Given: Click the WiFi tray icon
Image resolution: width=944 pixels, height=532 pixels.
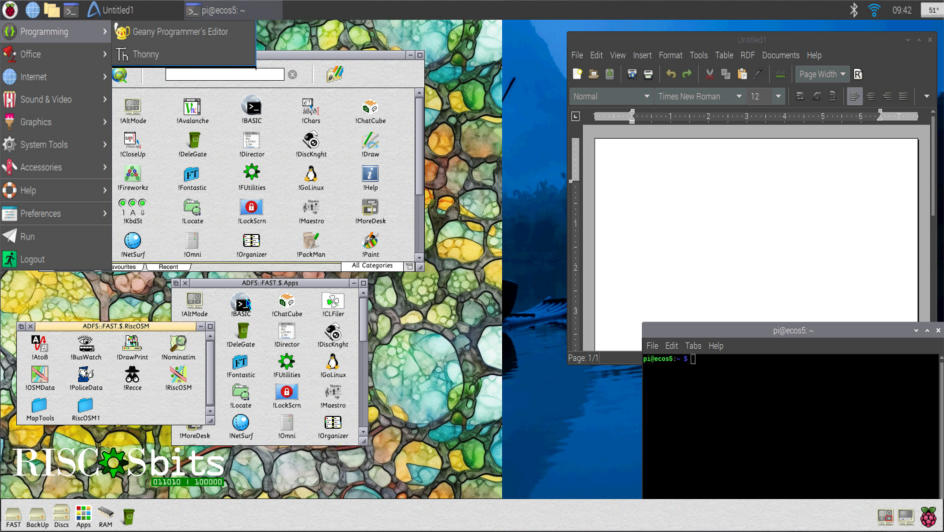Looking at the screenshot, I should point(874,10).
